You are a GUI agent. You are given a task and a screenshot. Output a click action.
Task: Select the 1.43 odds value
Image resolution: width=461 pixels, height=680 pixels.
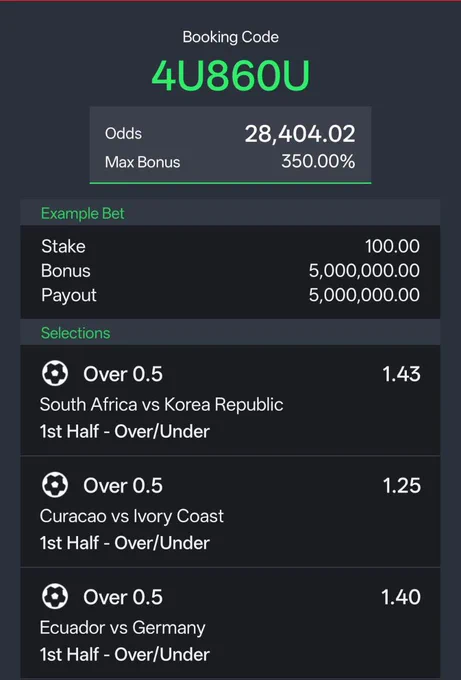[x=401, y=374]
